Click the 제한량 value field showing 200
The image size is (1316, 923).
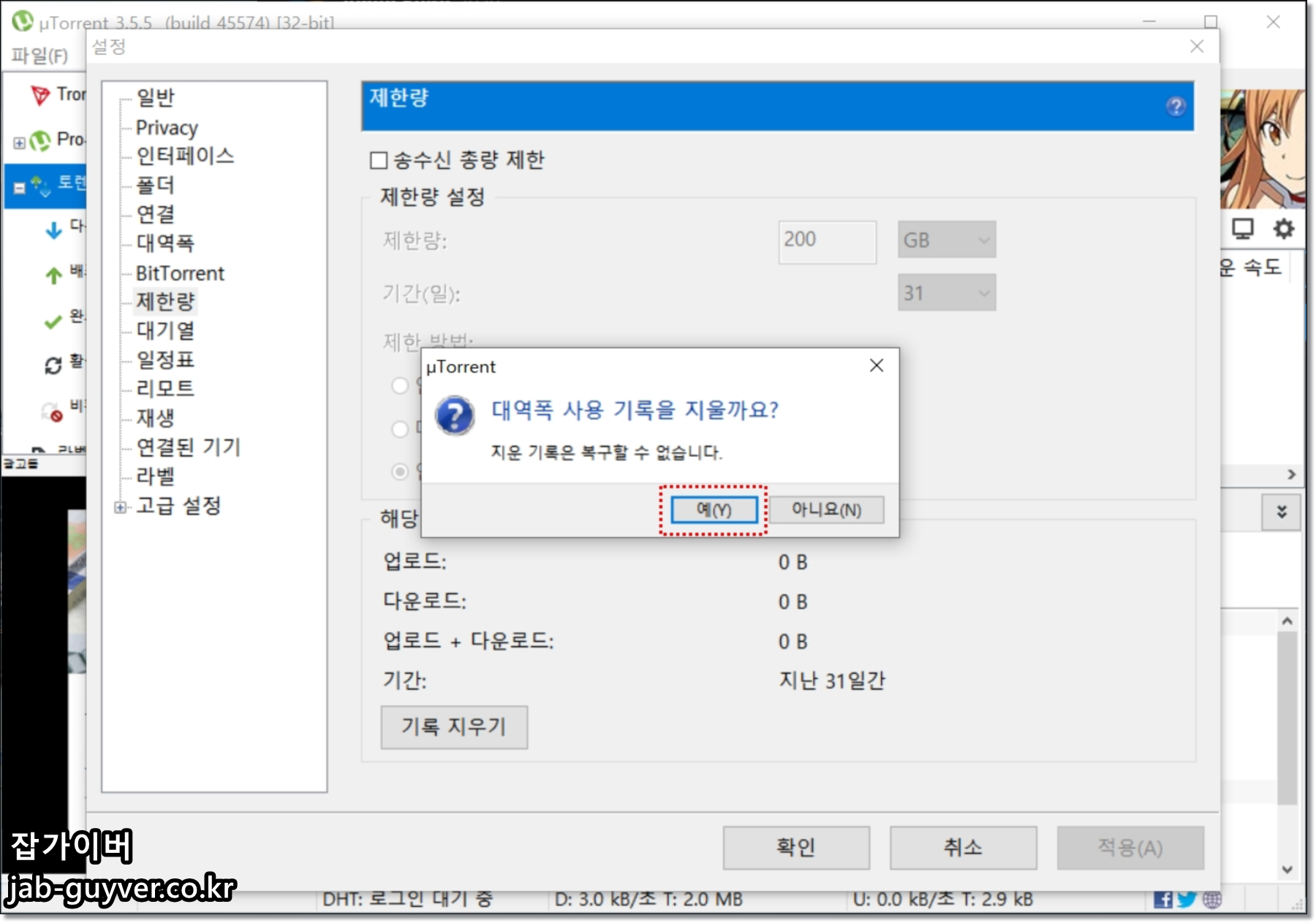[827, 241]
